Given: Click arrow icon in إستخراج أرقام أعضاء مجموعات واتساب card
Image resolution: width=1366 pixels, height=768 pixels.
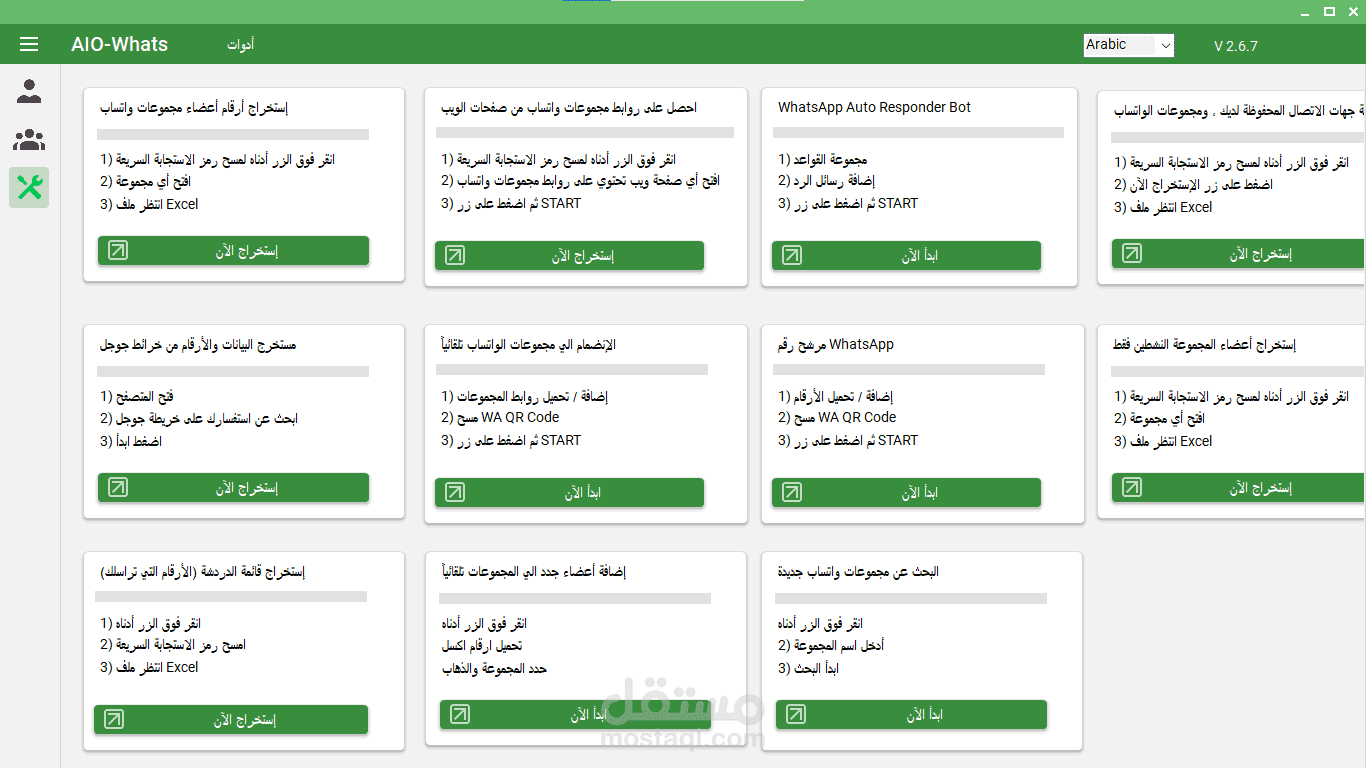Looking at the screenshot, I should point(118,250).
